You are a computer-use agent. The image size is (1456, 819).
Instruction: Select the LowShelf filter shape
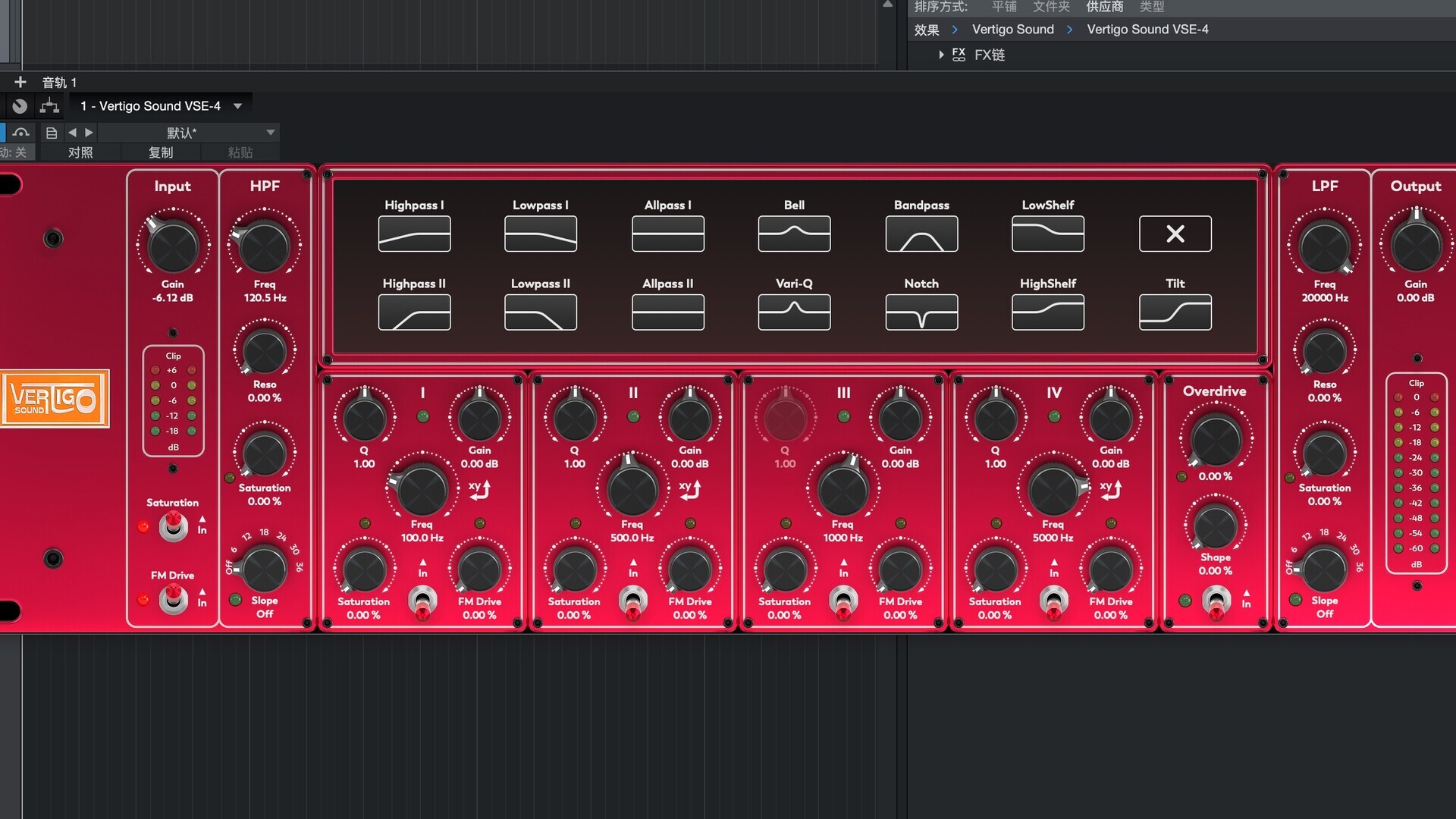point(1048,234)
